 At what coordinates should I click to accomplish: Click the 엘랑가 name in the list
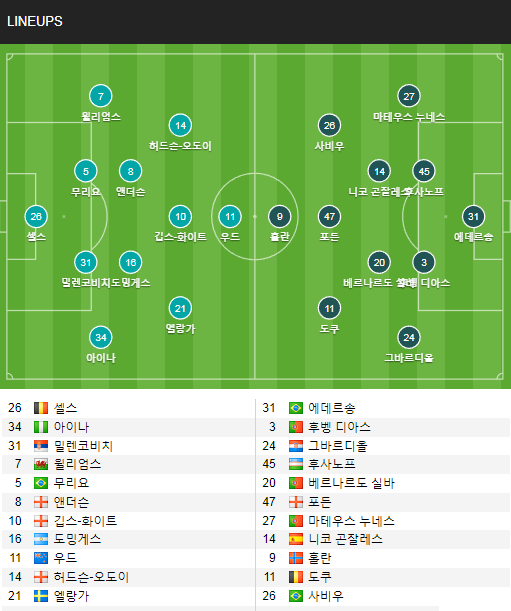tap(71, 595)
